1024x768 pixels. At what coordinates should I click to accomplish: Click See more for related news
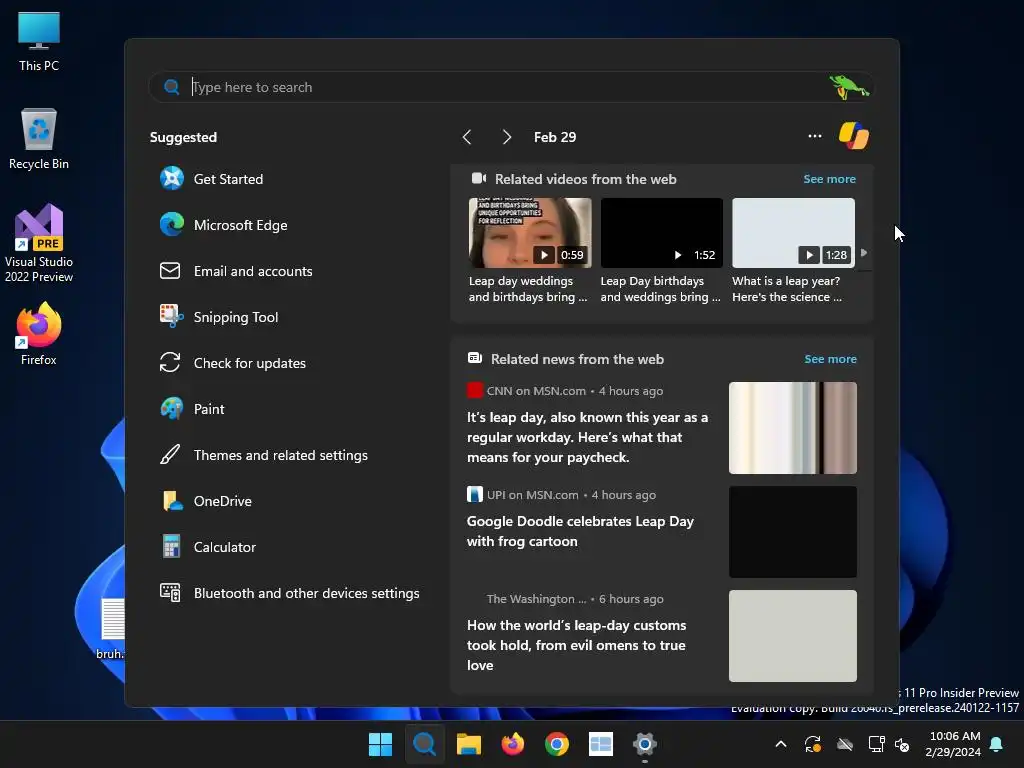(830, 359)
